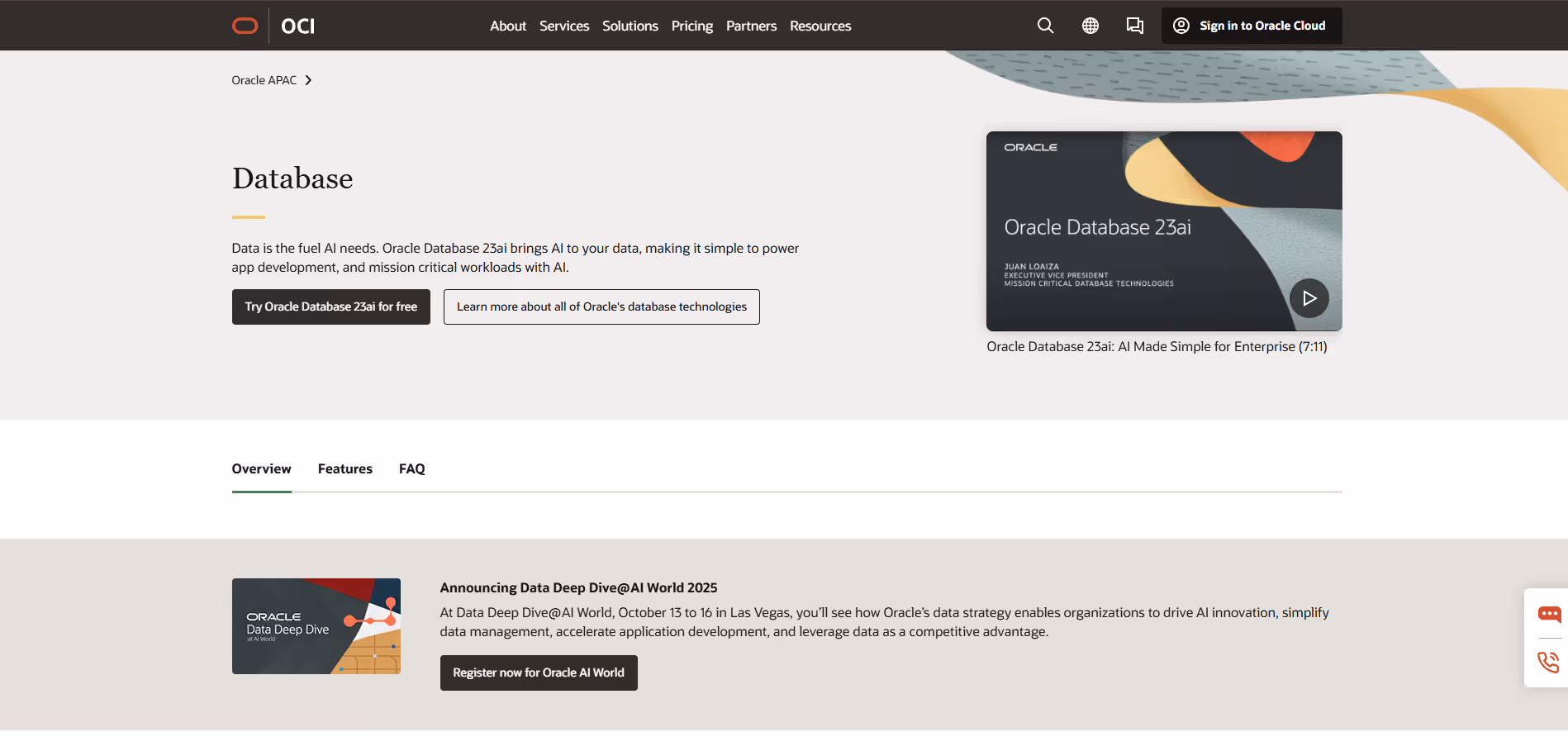This screenshot has width=1568, height=751.
Task: Click the Data Deep Dive thumbnail image
Action: [316, 626]
